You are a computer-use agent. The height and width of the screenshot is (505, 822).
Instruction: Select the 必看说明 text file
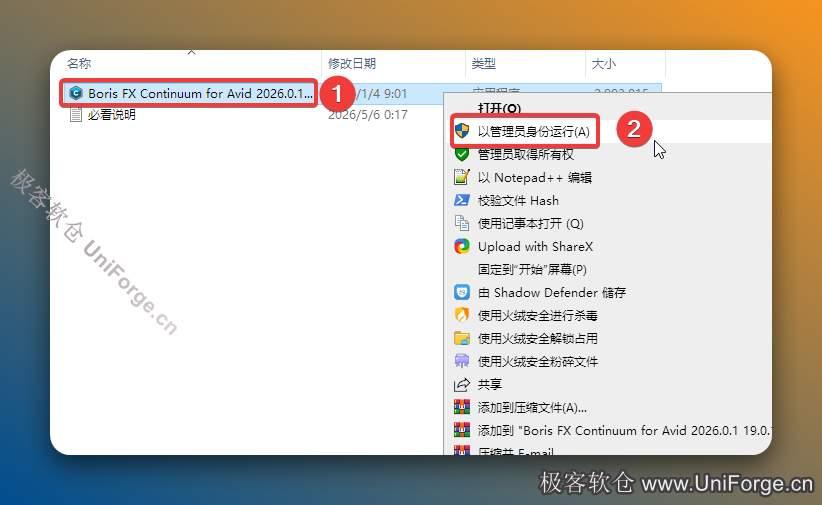pyautogui.click(x=111, y=115)
